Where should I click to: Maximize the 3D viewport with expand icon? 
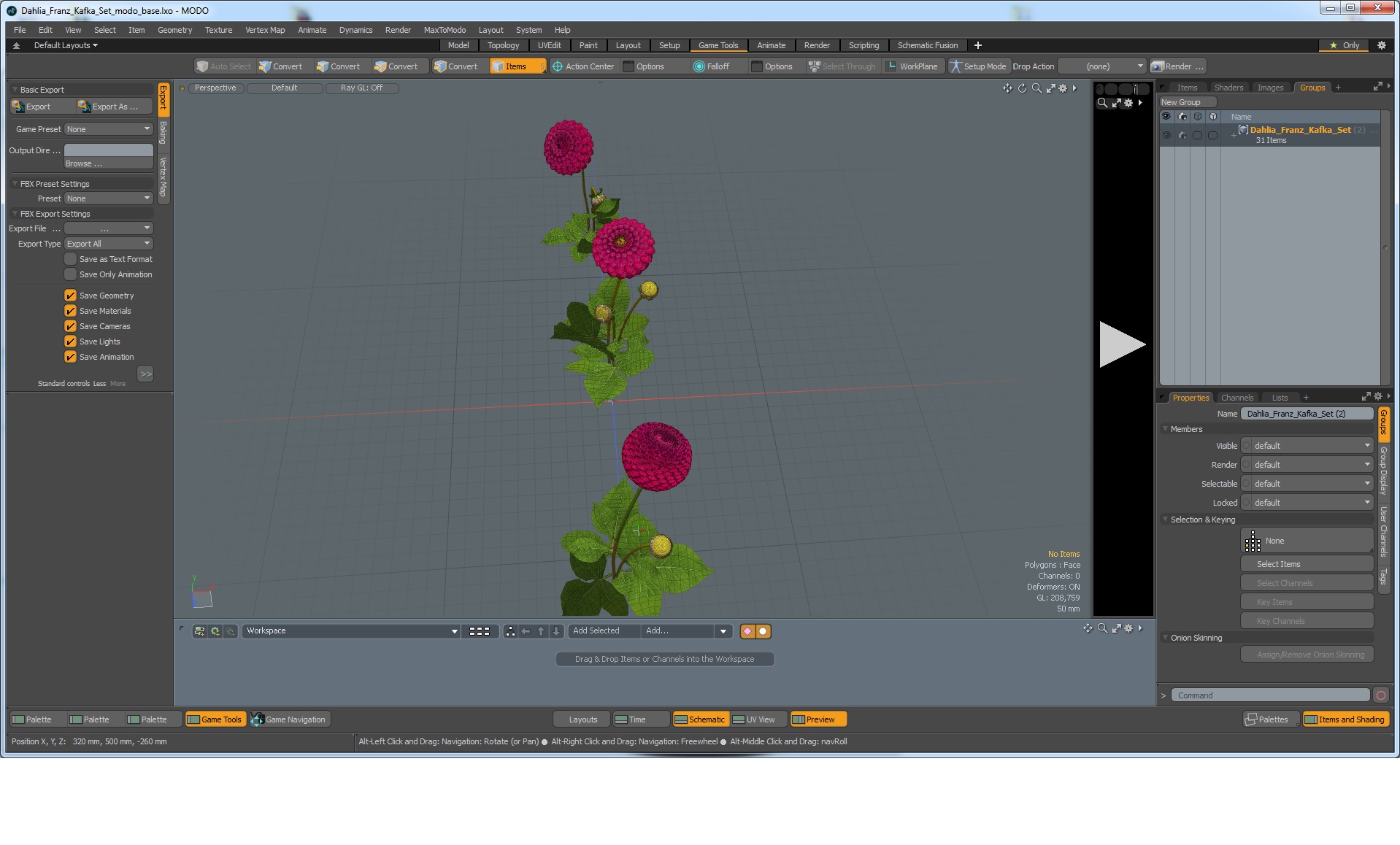point(1050,88)
